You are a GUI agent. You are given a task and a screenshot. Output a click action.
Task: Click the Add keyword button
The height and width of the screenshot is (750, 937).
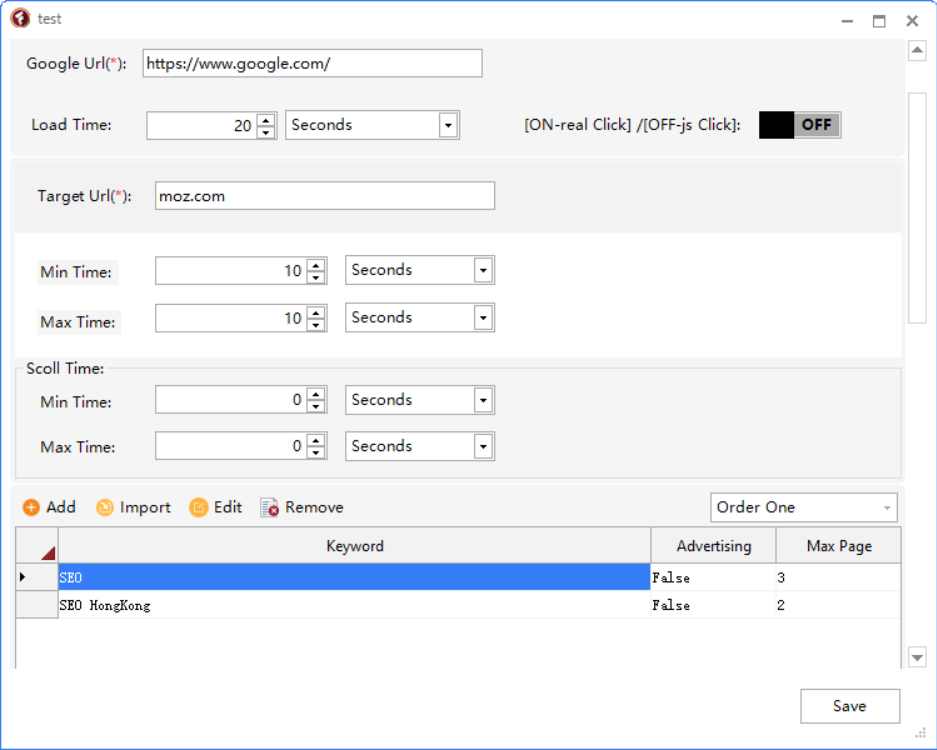pos(49,507)
